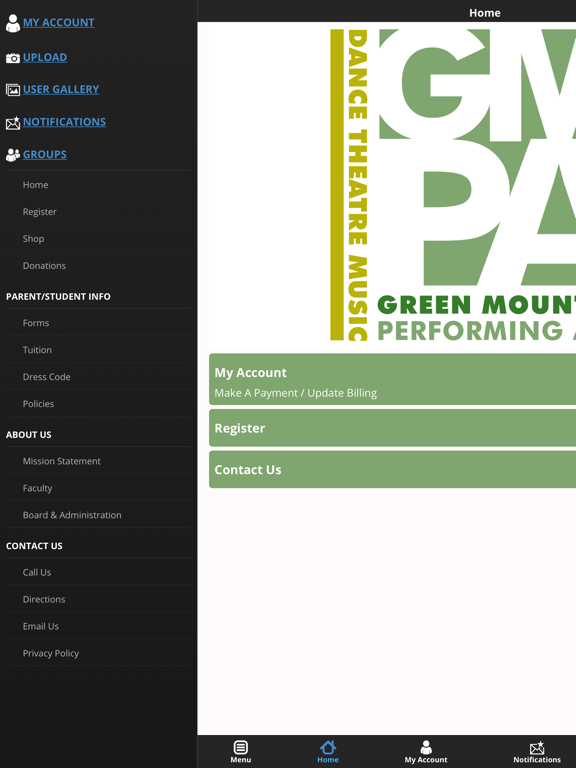Click the ABOUT US section header
The image size is (576, 768).
[x=28, y=434]
